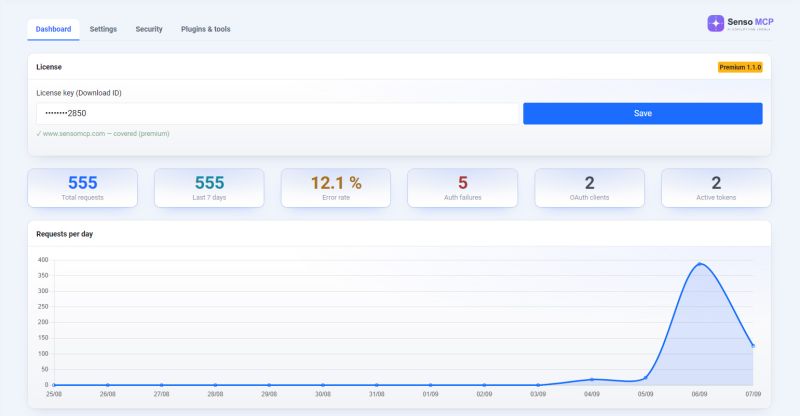Select the 31/08 chart data point
This screenshot has width=800, height=416.
point(377,385)
